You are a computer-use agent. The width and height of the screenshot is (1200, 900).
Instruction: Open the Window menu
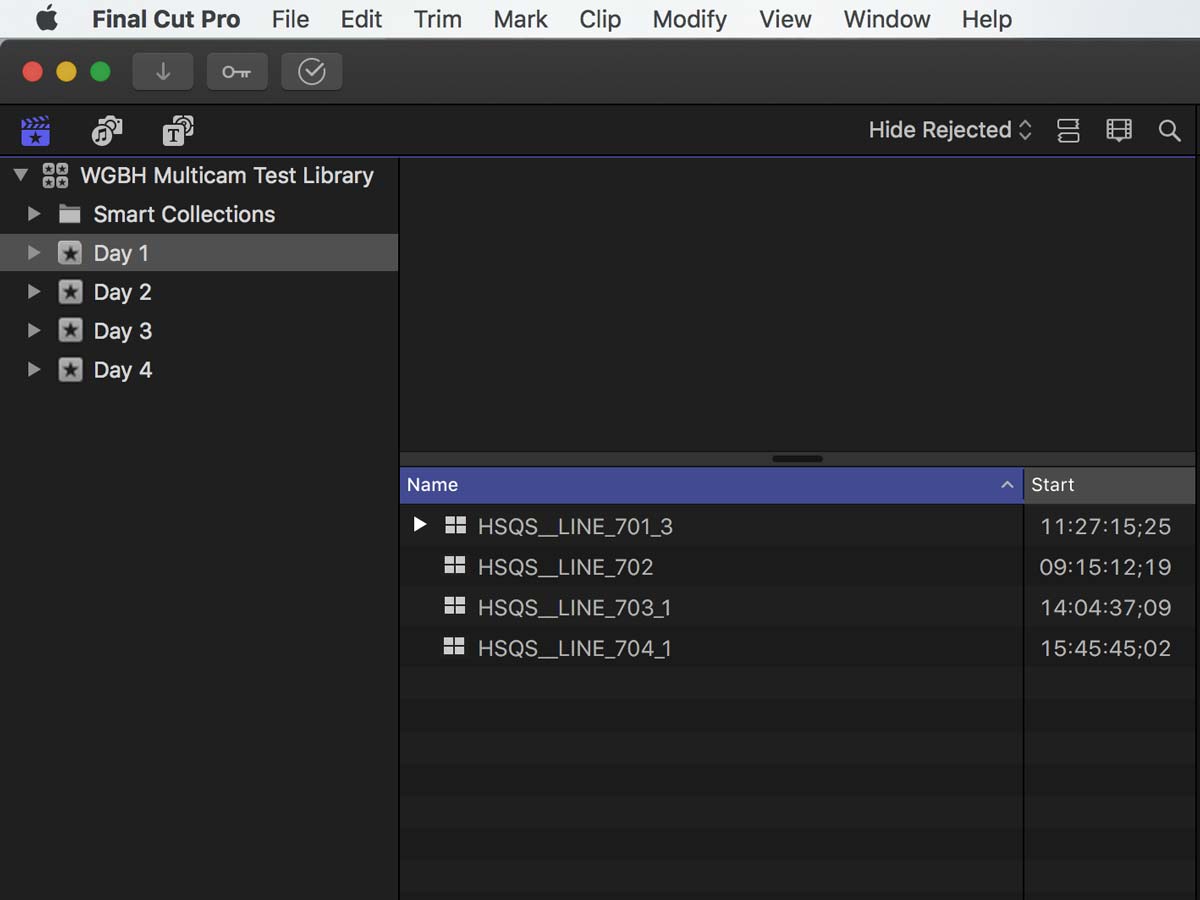point(887,19)
